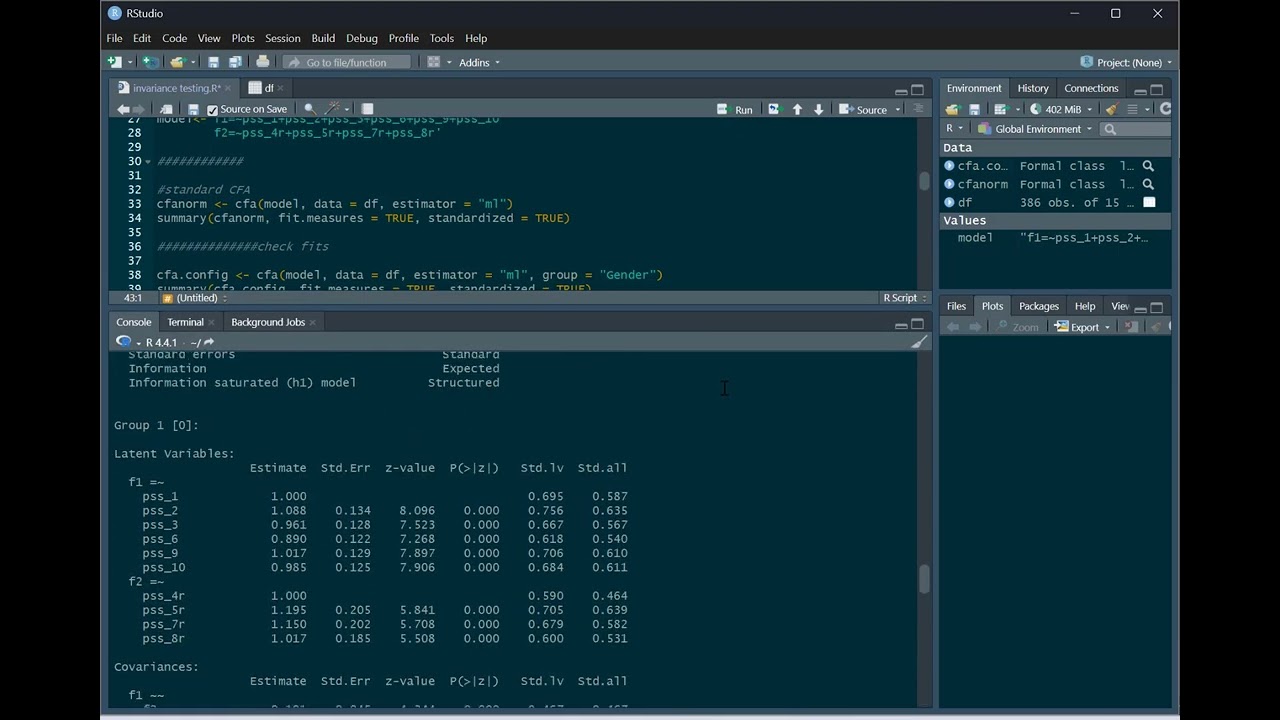
Task: Open the Export dropdown in Plots pane
Action: 1083,327
